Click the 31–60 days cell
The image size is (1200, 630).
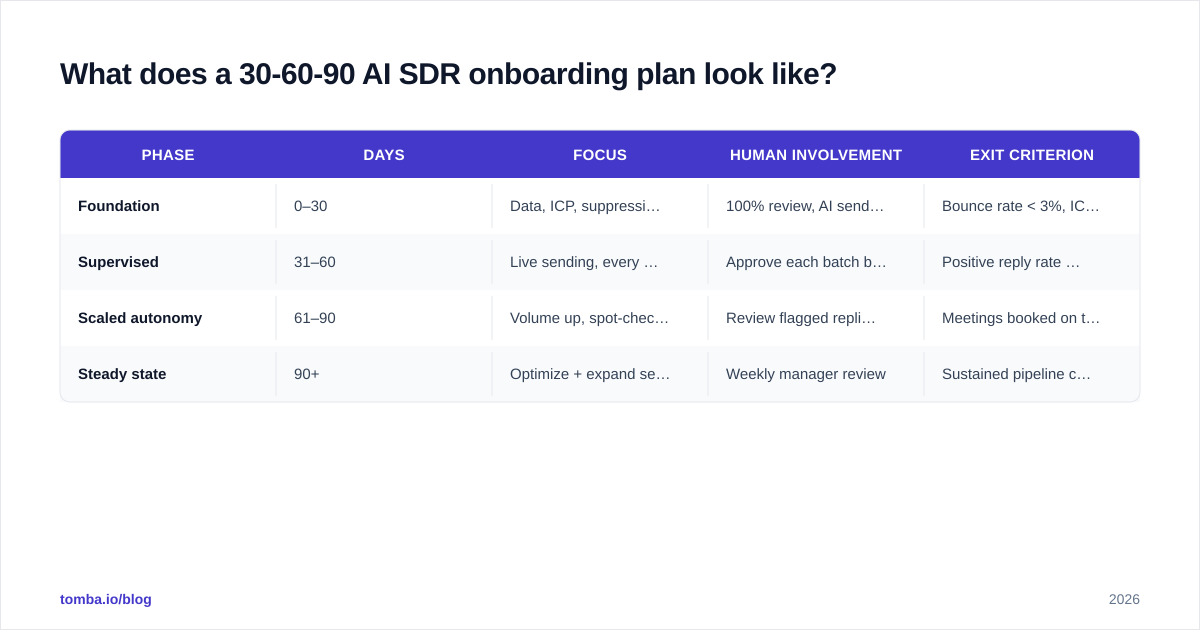pos(384,262)
